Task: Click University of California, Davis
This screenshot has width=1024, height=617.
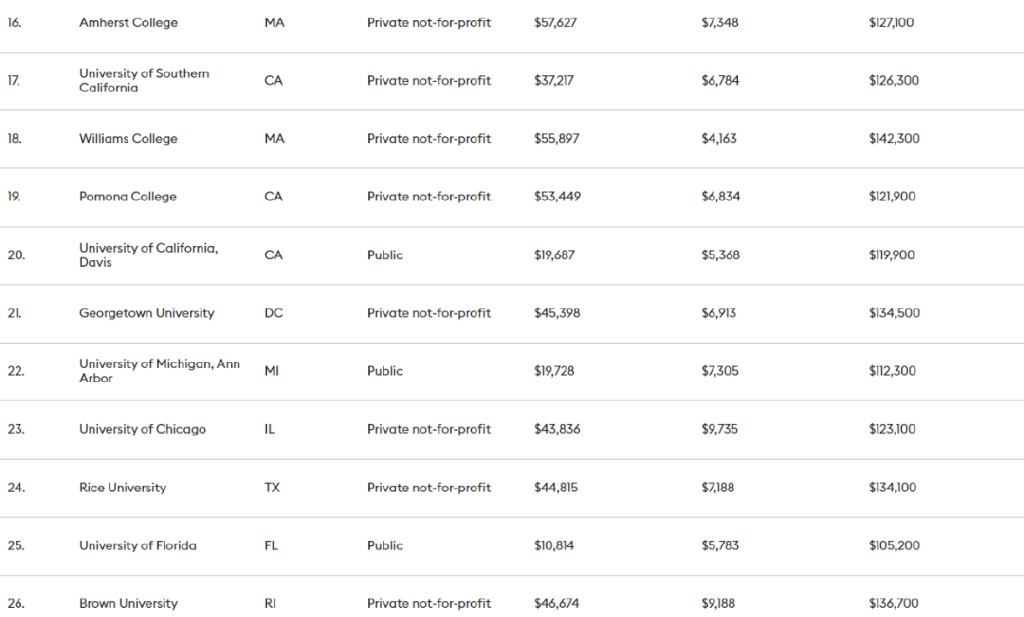Action: pos(148,255)
